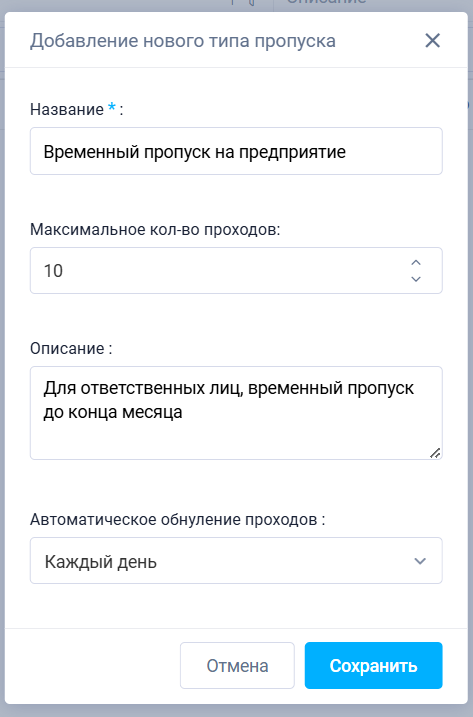Click the blue required asterisk next to Название
Viewport: 473px width, 717px height.
point(112,108)
